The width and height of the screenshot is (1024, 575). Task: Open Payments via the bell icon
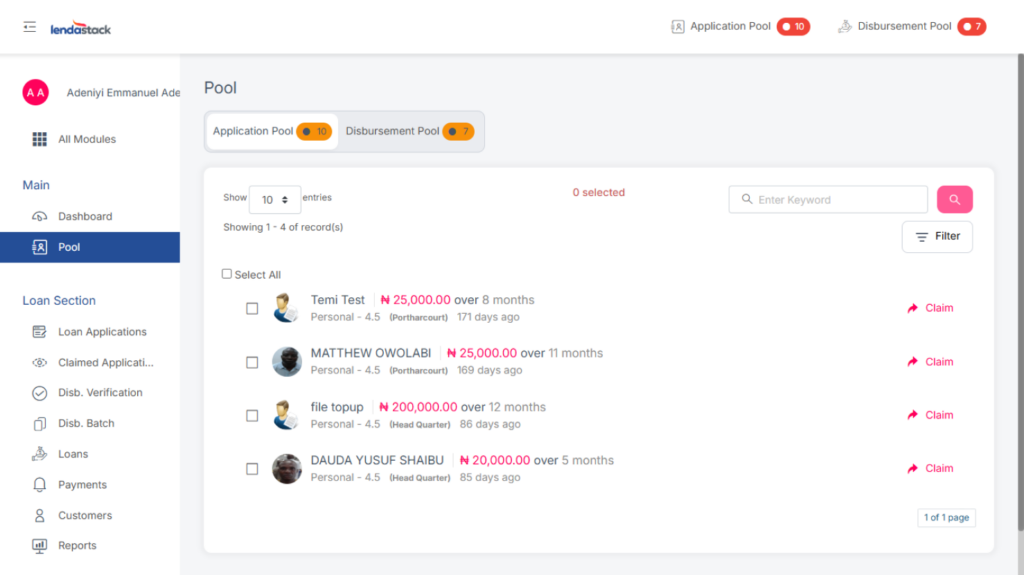point(40,485)
